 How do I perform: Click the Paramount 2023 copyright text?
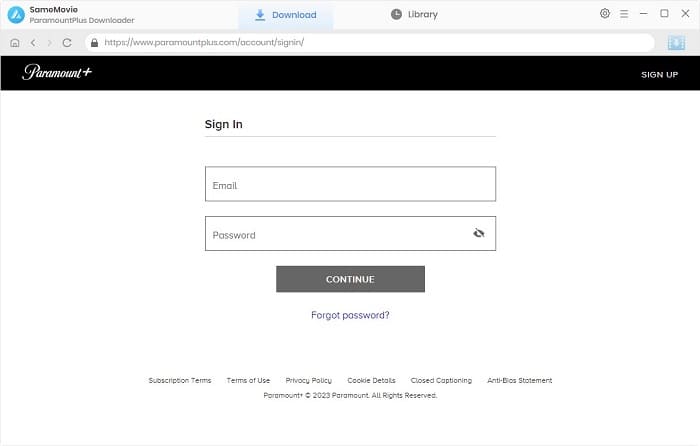click(350, 395)
